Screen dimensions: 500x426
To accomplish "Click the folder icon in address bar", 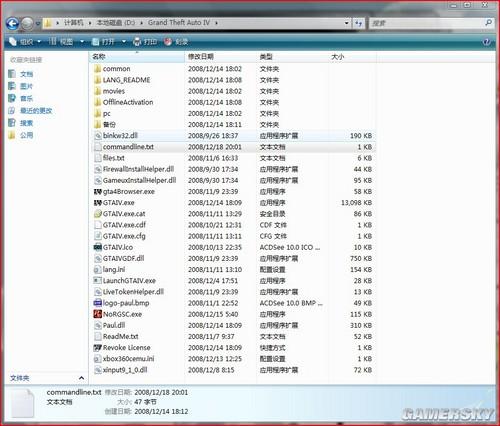I will coord(48,23).
